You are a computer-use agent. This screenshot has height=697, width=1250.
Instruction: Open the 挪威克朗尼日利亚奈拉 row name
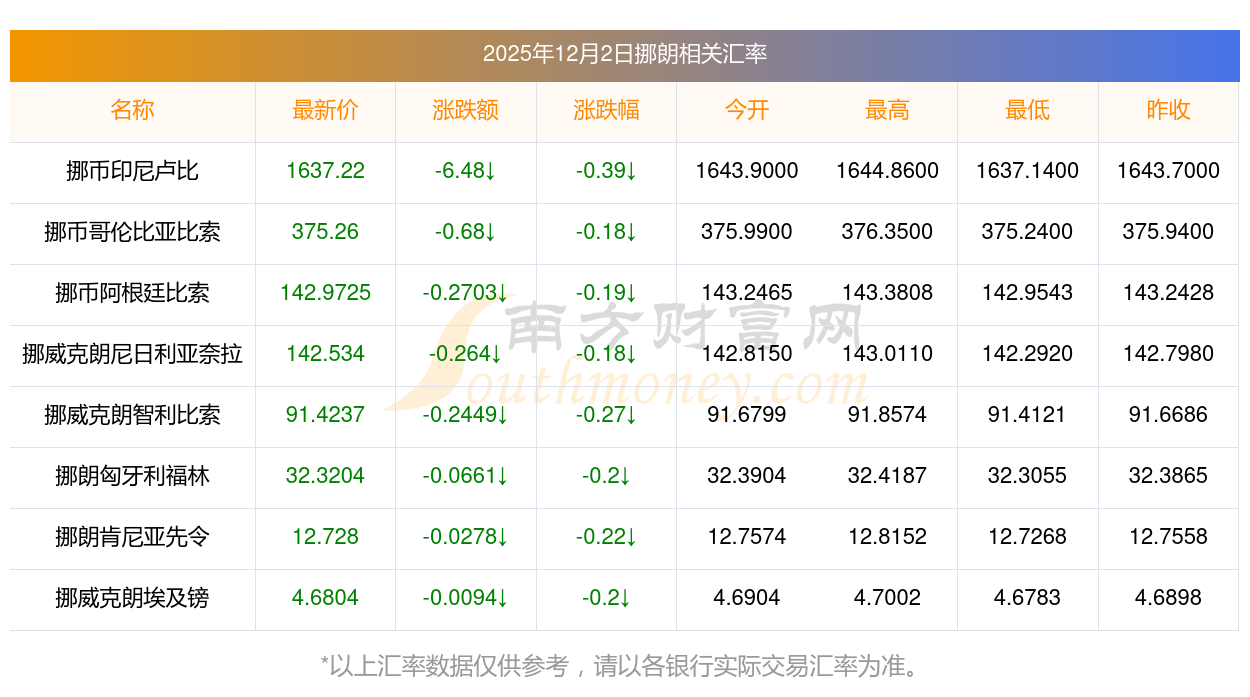(x=133, y=354)
